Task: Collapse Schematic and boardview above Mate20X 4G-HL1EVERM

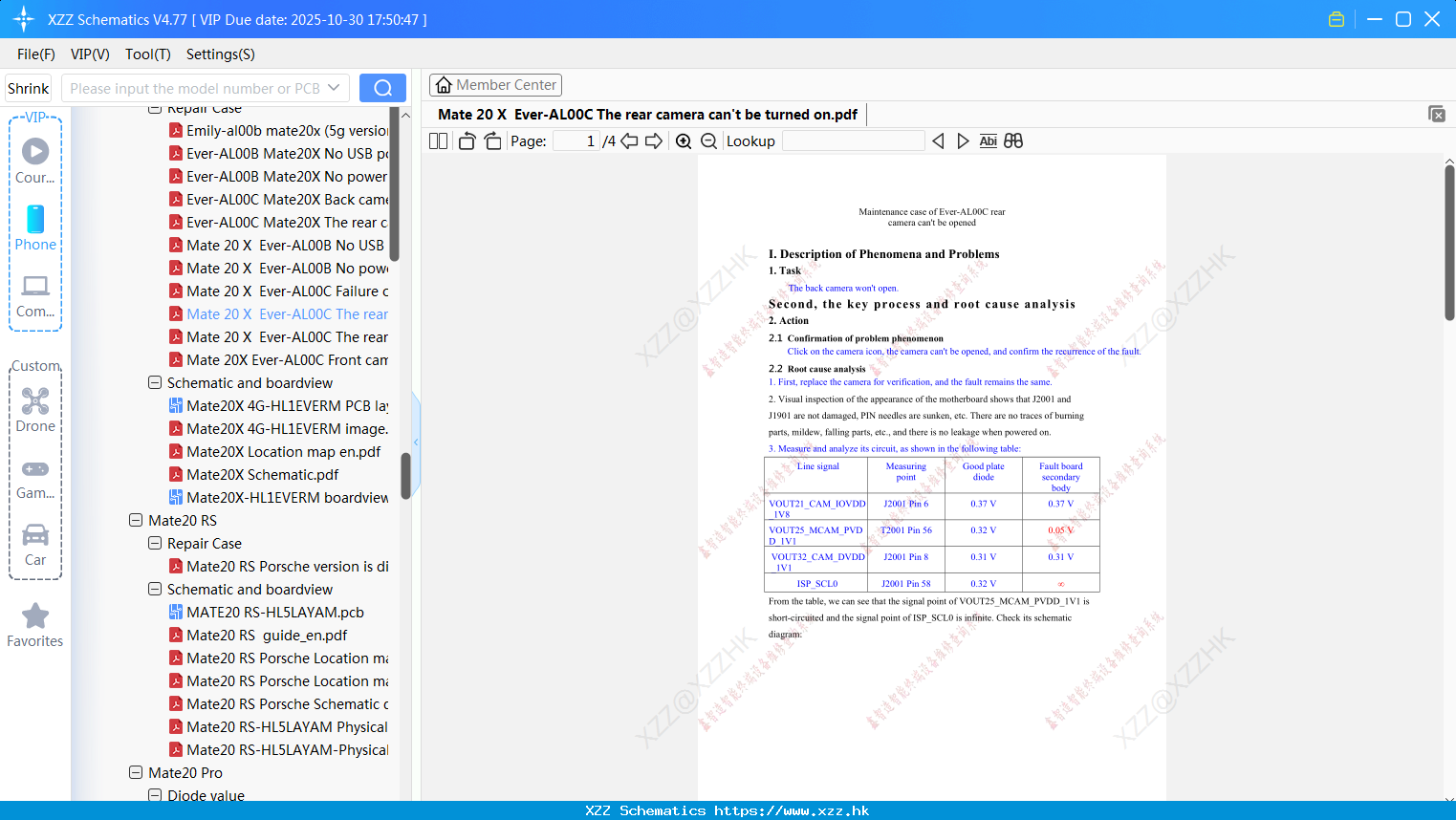Action: coord(155,383)
